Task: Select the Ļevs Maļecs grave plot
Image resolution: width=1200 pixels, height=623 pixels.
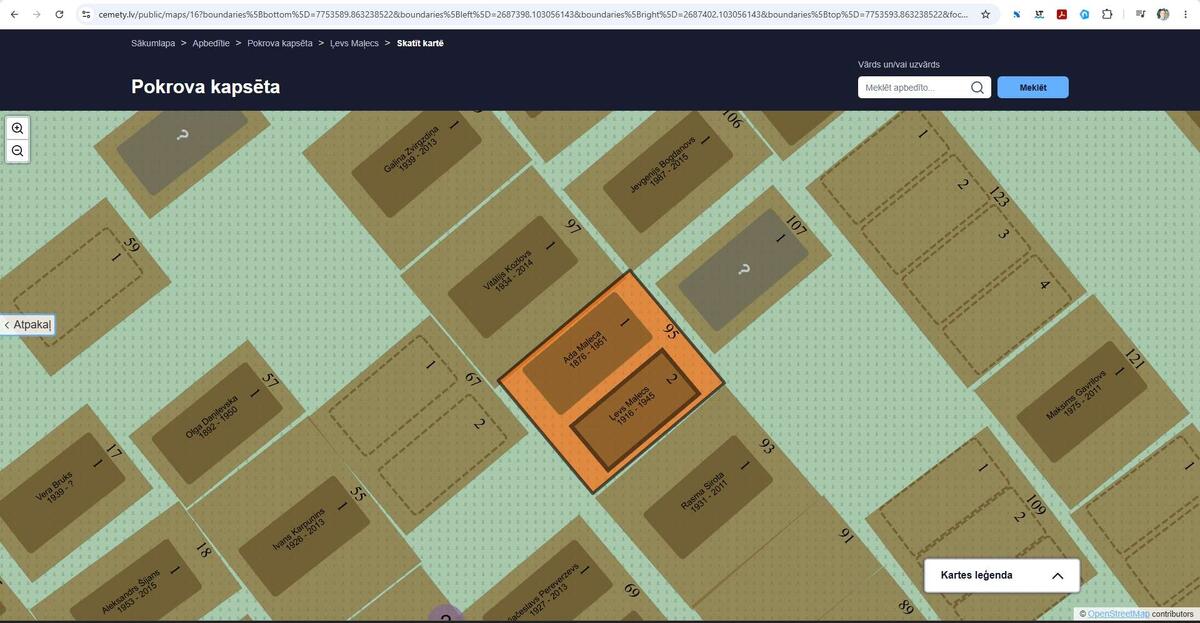Action: pos(634,410)
